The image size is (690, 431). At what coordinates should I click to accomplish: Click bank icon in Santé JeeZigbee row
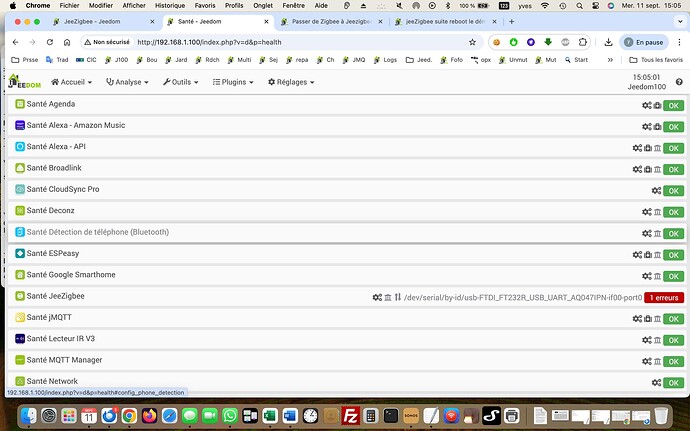tap(388, 298)
